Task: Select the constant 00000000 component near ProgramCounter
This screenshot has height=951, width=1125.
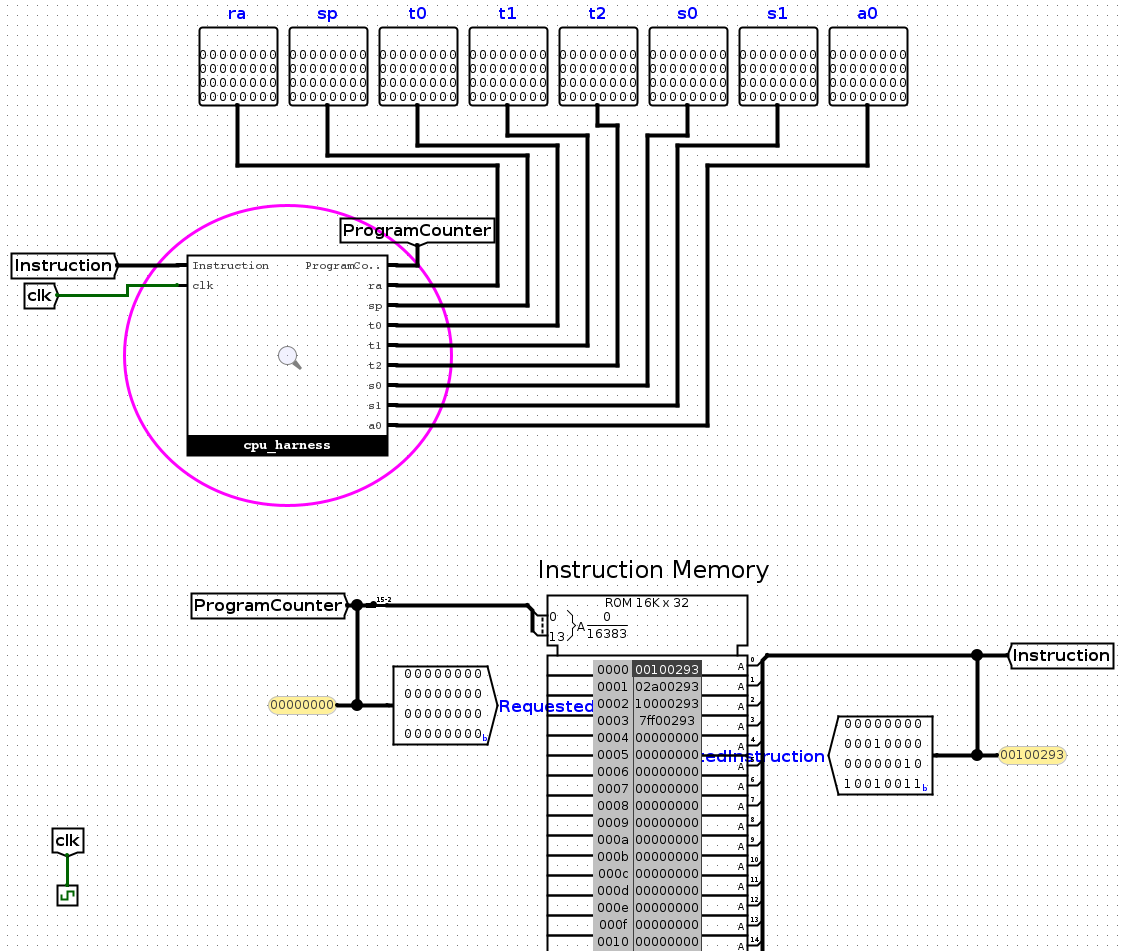Action: point(302,705)
